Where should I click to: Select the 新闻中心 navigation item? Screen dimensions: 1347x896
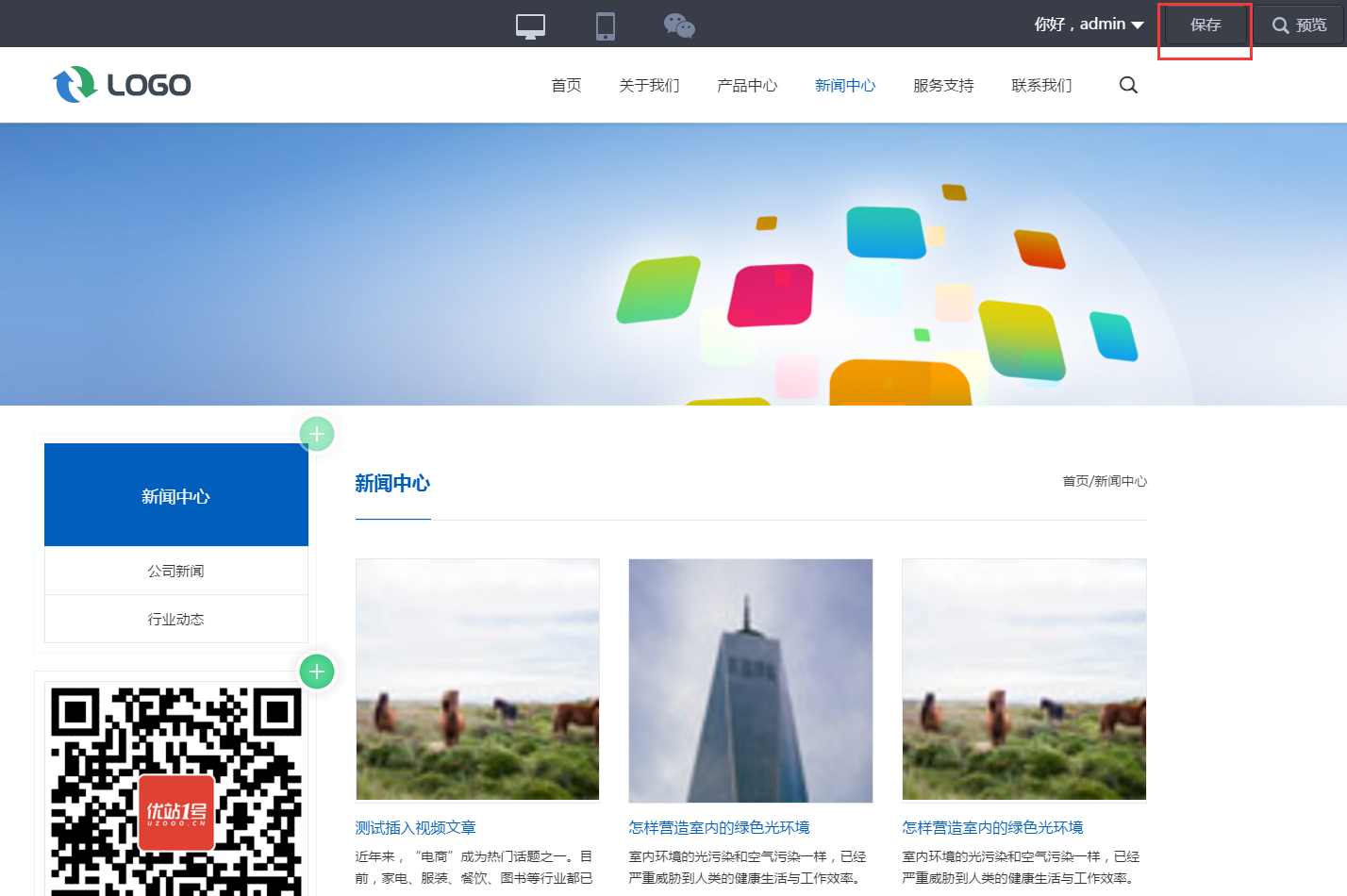tap(845, 85)
